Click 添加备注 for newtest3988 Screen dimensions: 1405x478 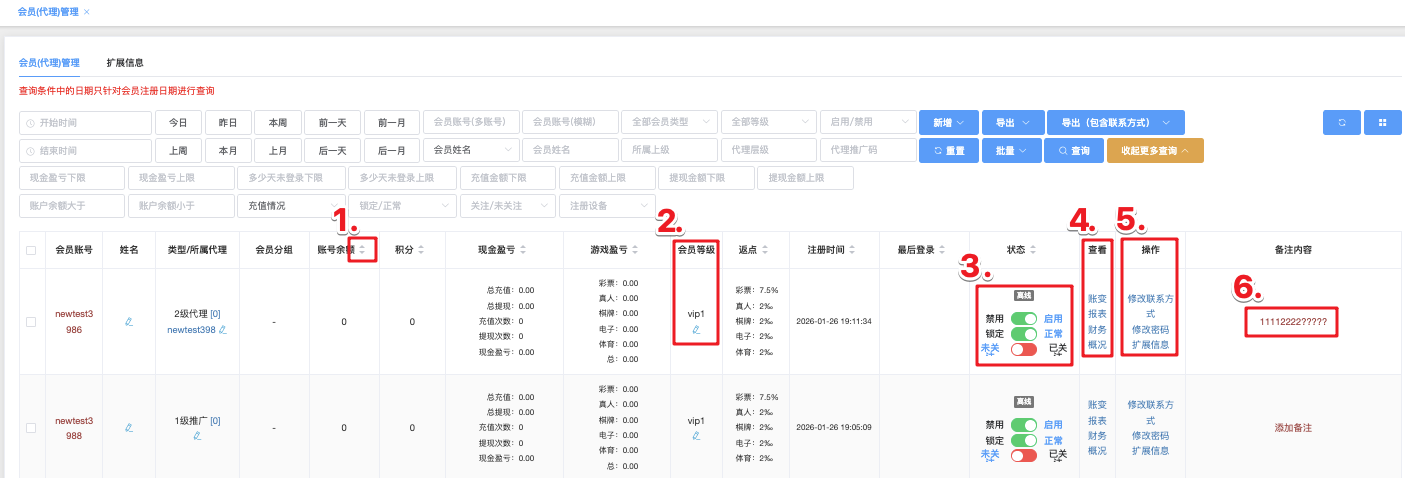[x=1292, y=427]
